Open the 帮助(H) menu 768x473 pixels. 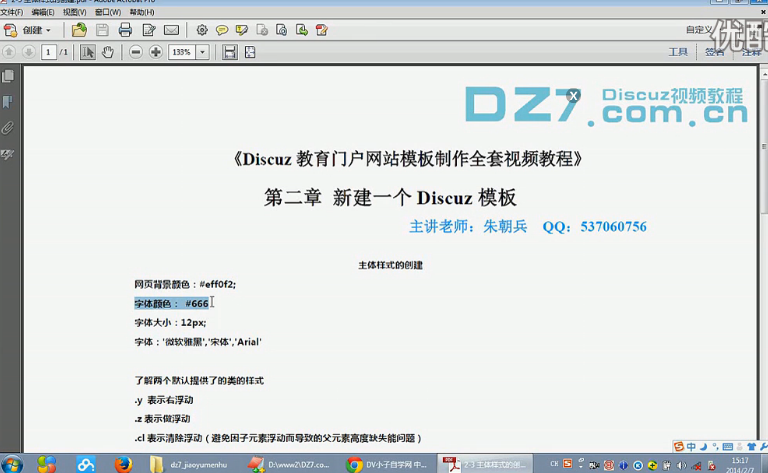[142, 12]
